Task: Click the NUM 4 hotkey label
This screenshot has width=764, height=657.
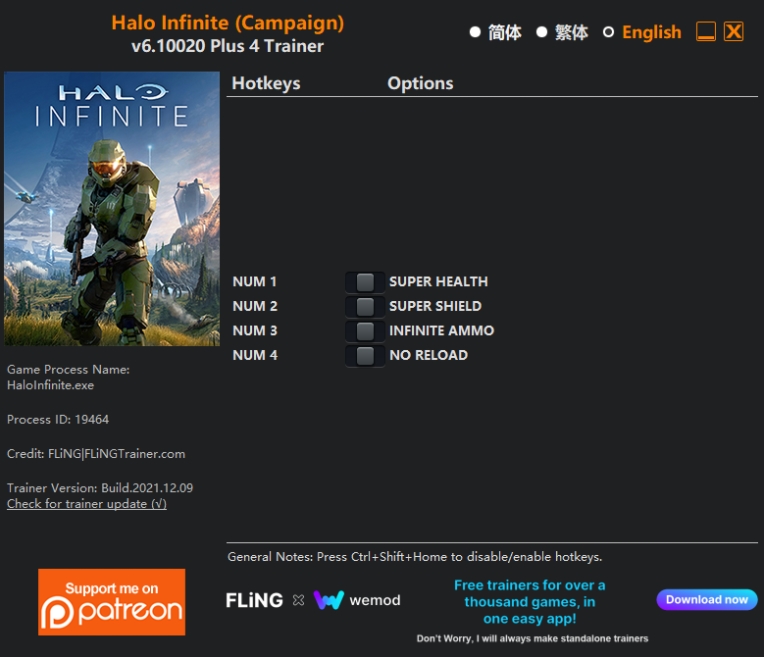Action: [x=255, y=355]
